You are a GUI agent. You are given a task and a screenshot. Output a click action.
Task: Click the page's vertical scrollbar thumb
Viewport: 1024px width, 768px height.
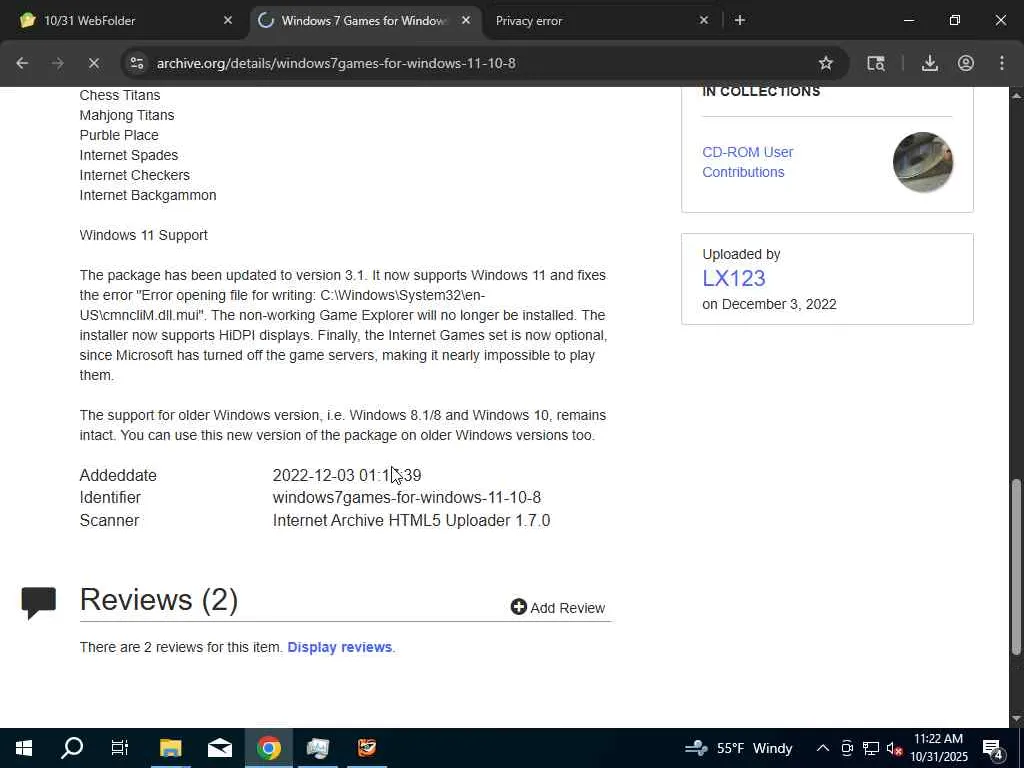tap(1016, 567)
